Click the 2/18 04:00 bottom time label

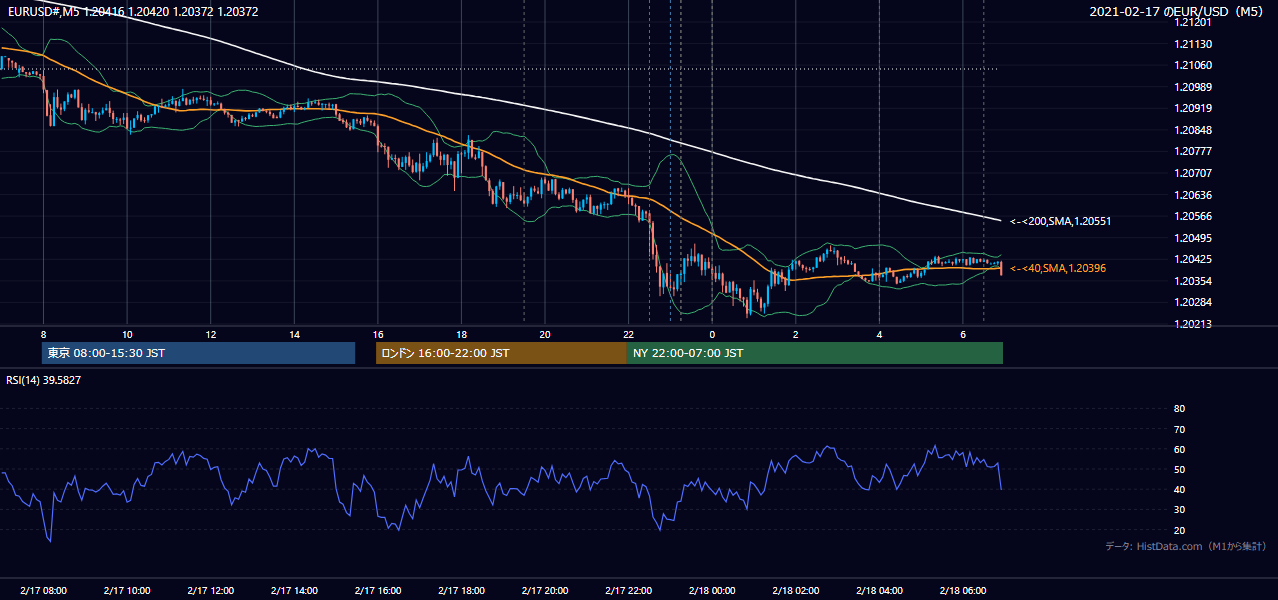[x=878, y=590]
